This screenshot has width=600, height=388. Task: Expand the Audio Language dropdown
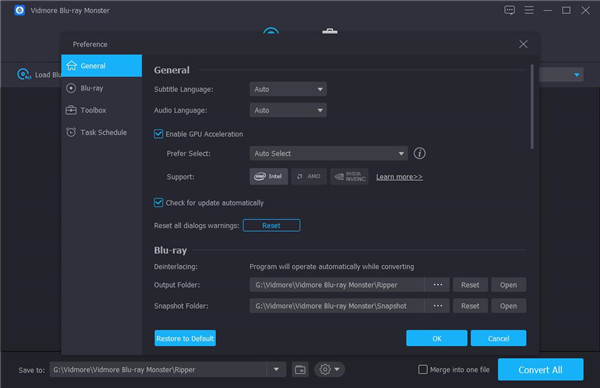[x=288, y=110]
